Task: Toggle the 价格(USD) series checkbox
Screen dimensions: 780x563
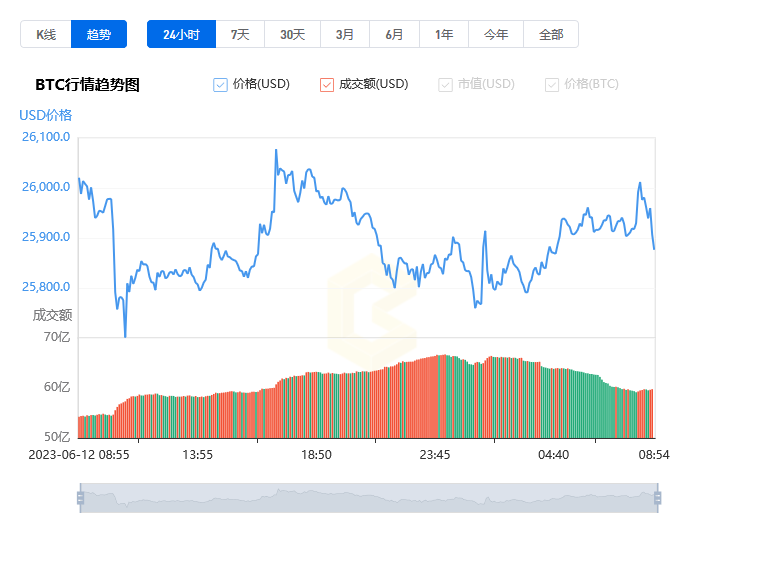Action: click(x=221, y=85)
